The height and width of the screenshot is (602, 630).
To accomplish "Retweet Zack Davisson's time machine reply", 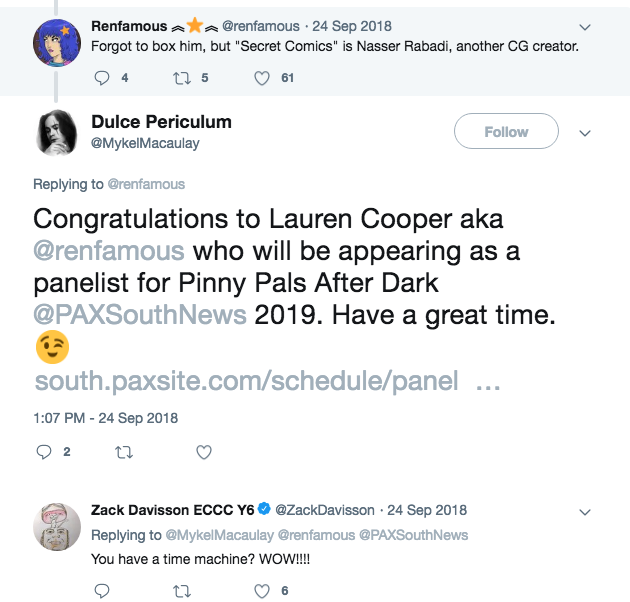I will (x=182, y=591).
